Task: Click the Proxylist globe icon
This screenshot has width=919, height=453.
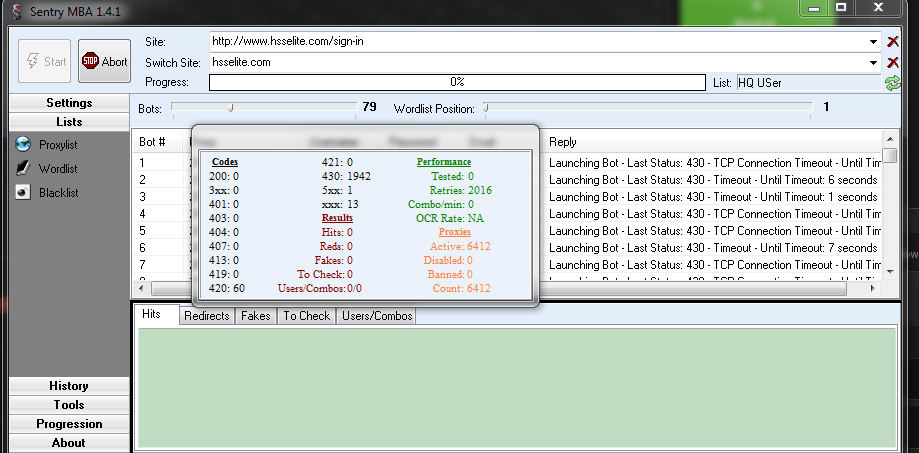Action: click(x=23, y=144)
